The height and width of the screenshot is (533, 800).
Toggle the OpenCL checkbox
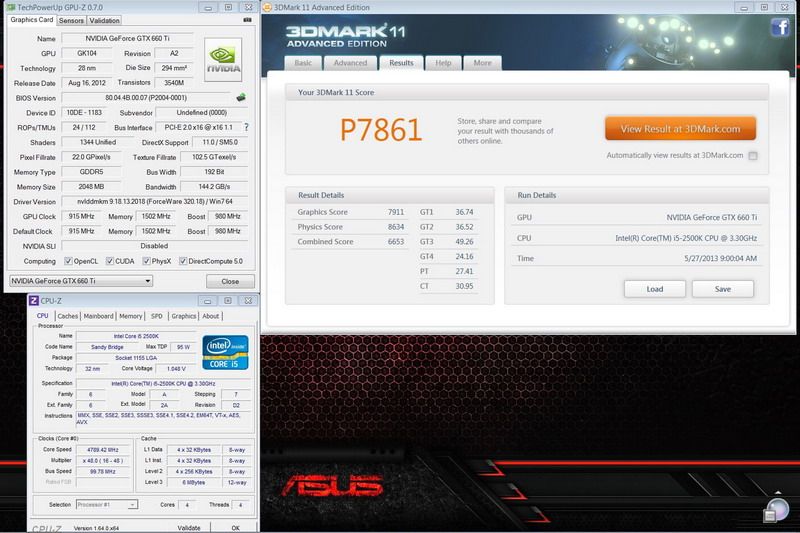click(x=69, y=261)
